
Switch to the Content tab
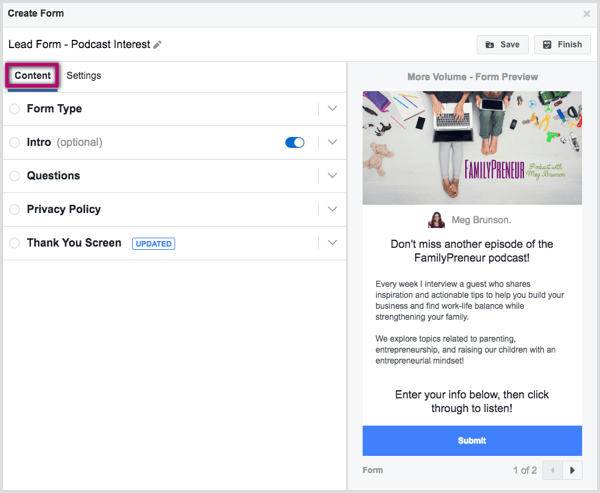33,75
